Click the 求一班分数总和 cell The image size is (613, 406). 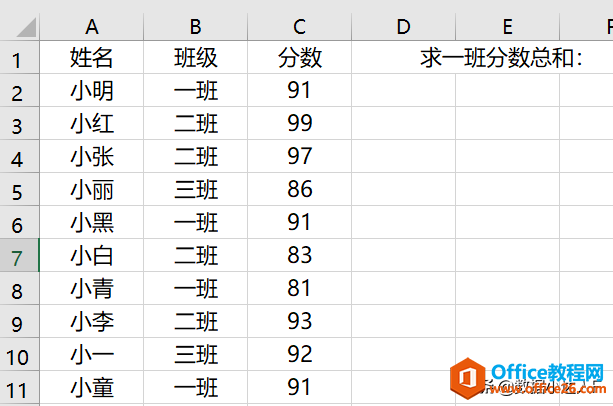(x=502, y=57)
